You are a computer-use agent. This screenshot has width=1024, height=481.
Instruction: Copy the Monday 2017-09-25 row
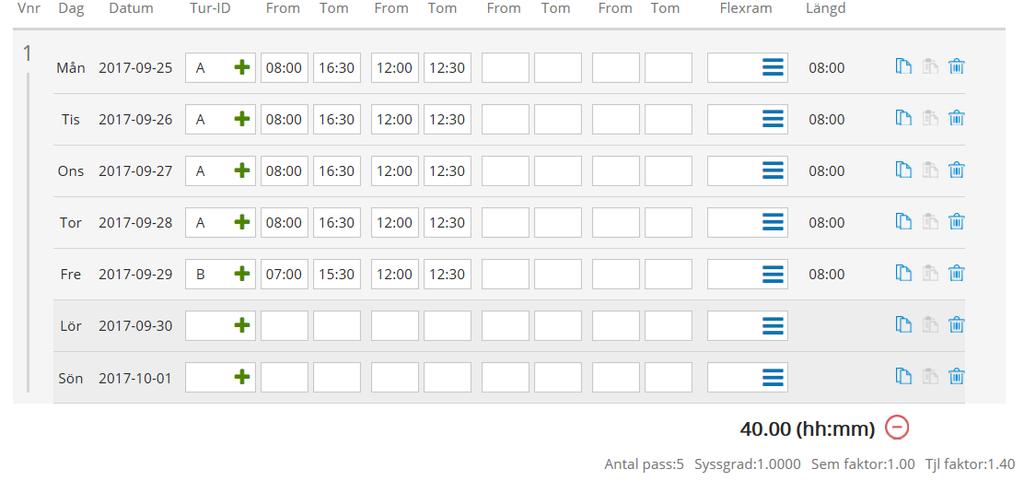point(903,67)
